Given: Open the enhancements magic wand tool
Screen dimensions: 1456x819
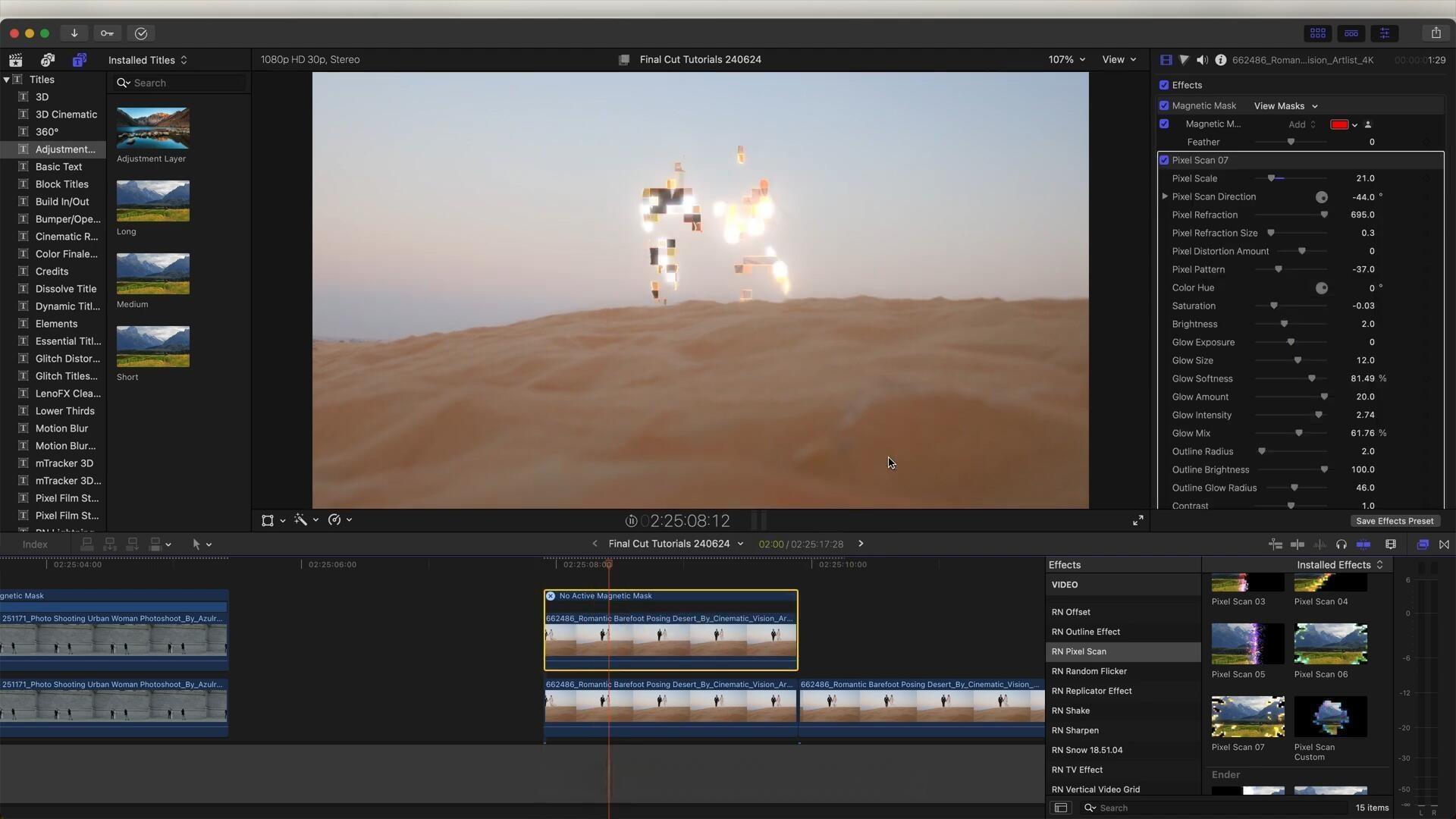Looking at the screenshot, I should (x=301, y=520).
